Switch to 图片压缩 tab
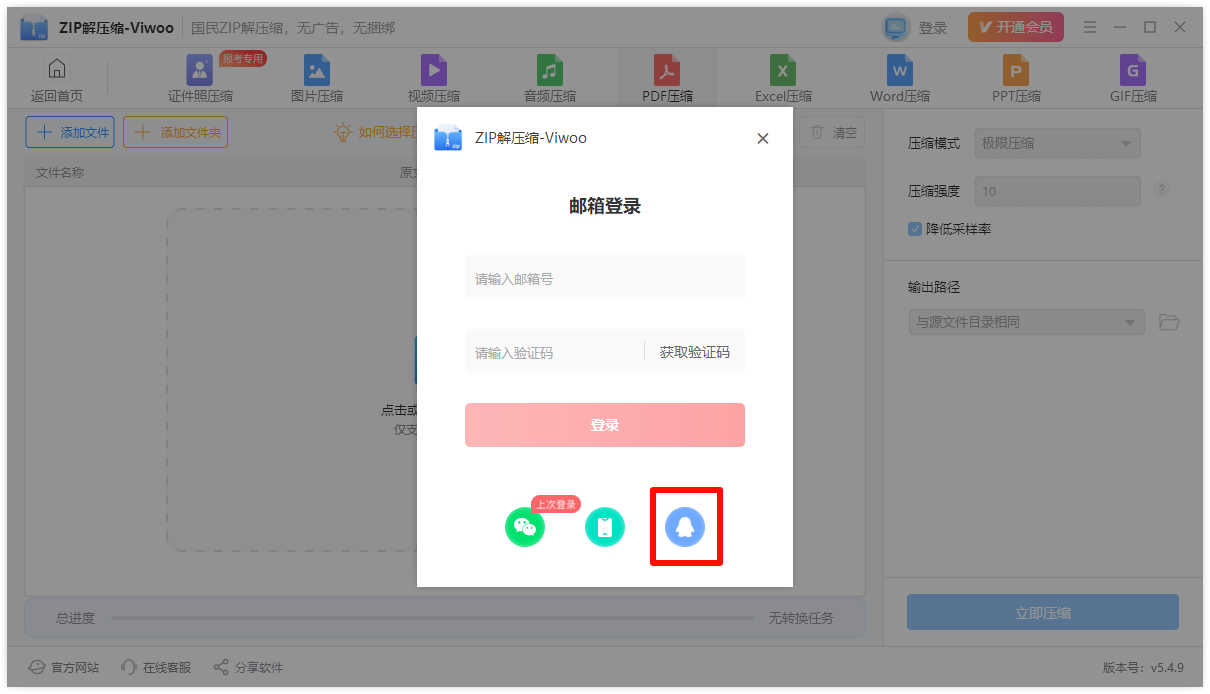The image size is (1210, 694). (317, 80)
